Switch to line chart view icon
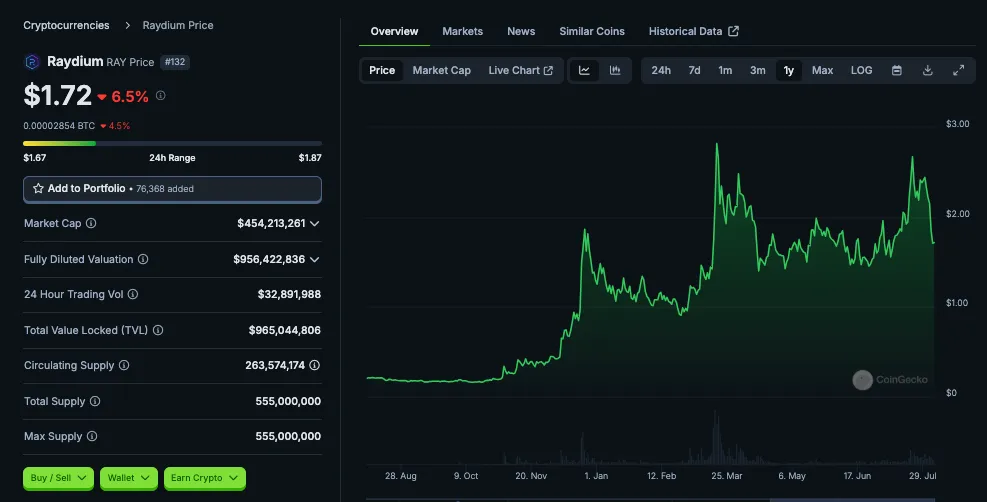The image size is (987, 502). point(584,70)
